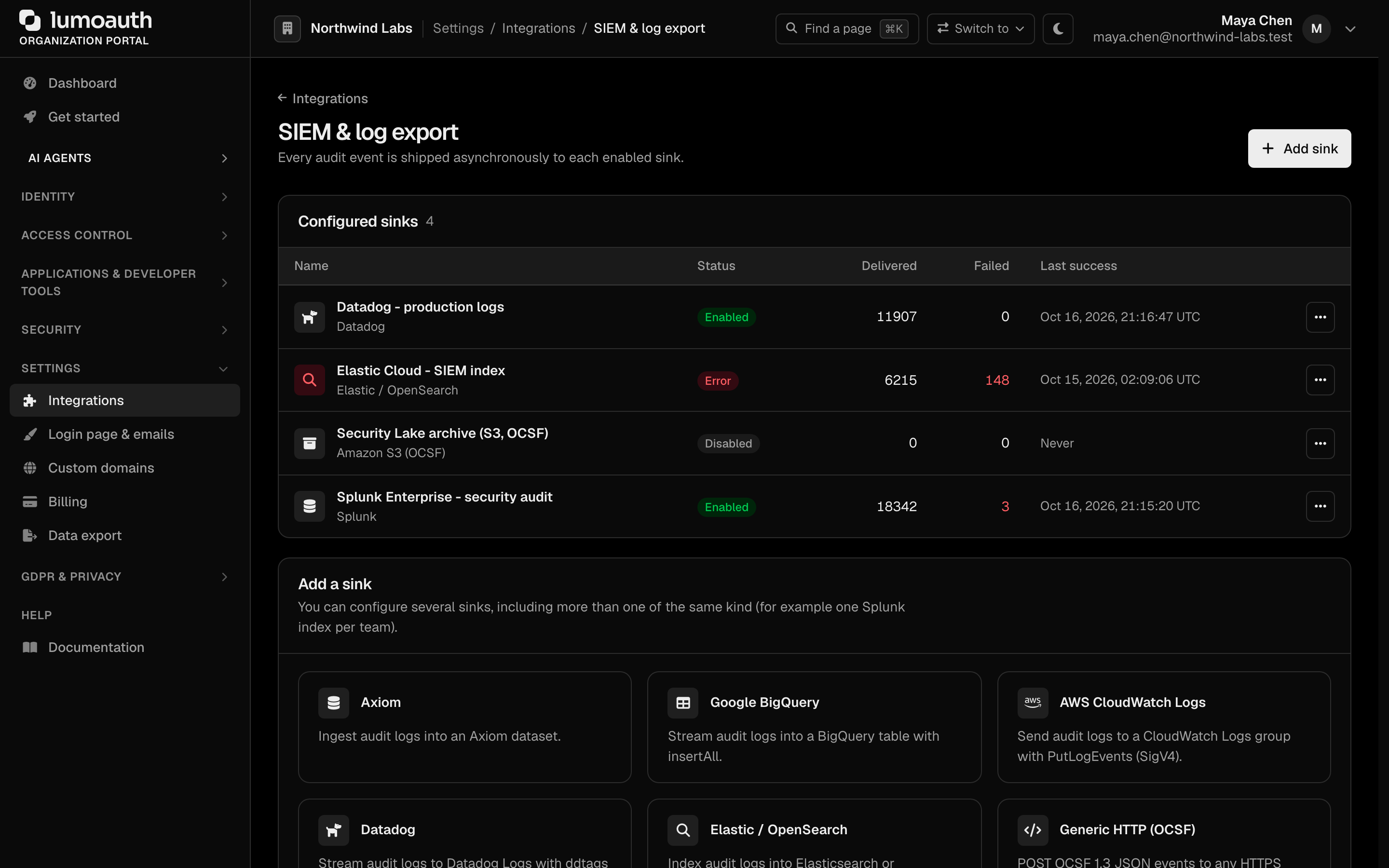Click the Datadog production logs sink icon

309,317
